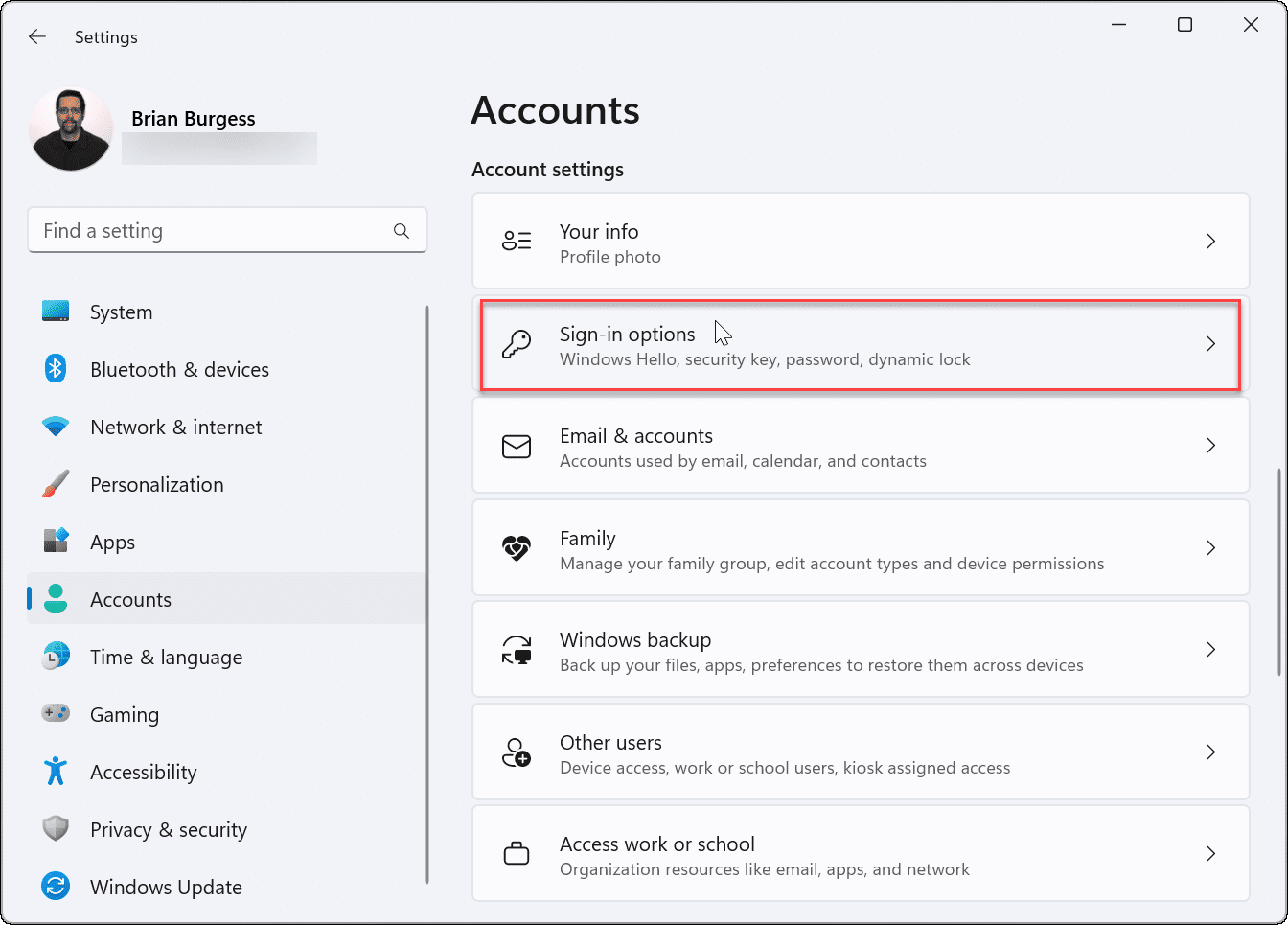Click Brian Burgess's profile photo
Viewport: 1288px width, 925px height.
pos(70,127)
